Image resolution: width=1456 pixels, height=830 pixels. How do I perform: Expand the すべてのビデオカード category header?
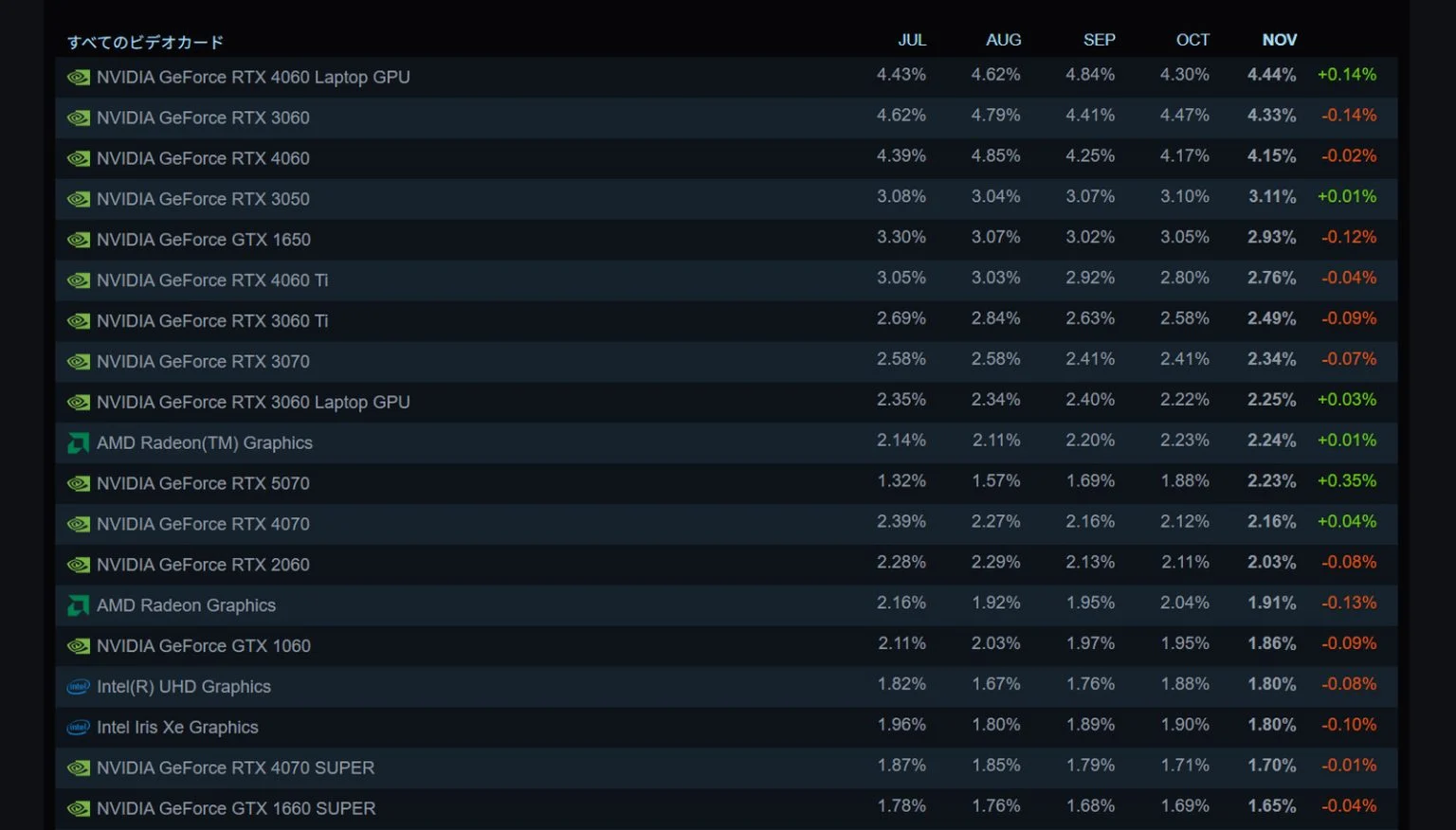pyautogui.click(x=146, y=42)
